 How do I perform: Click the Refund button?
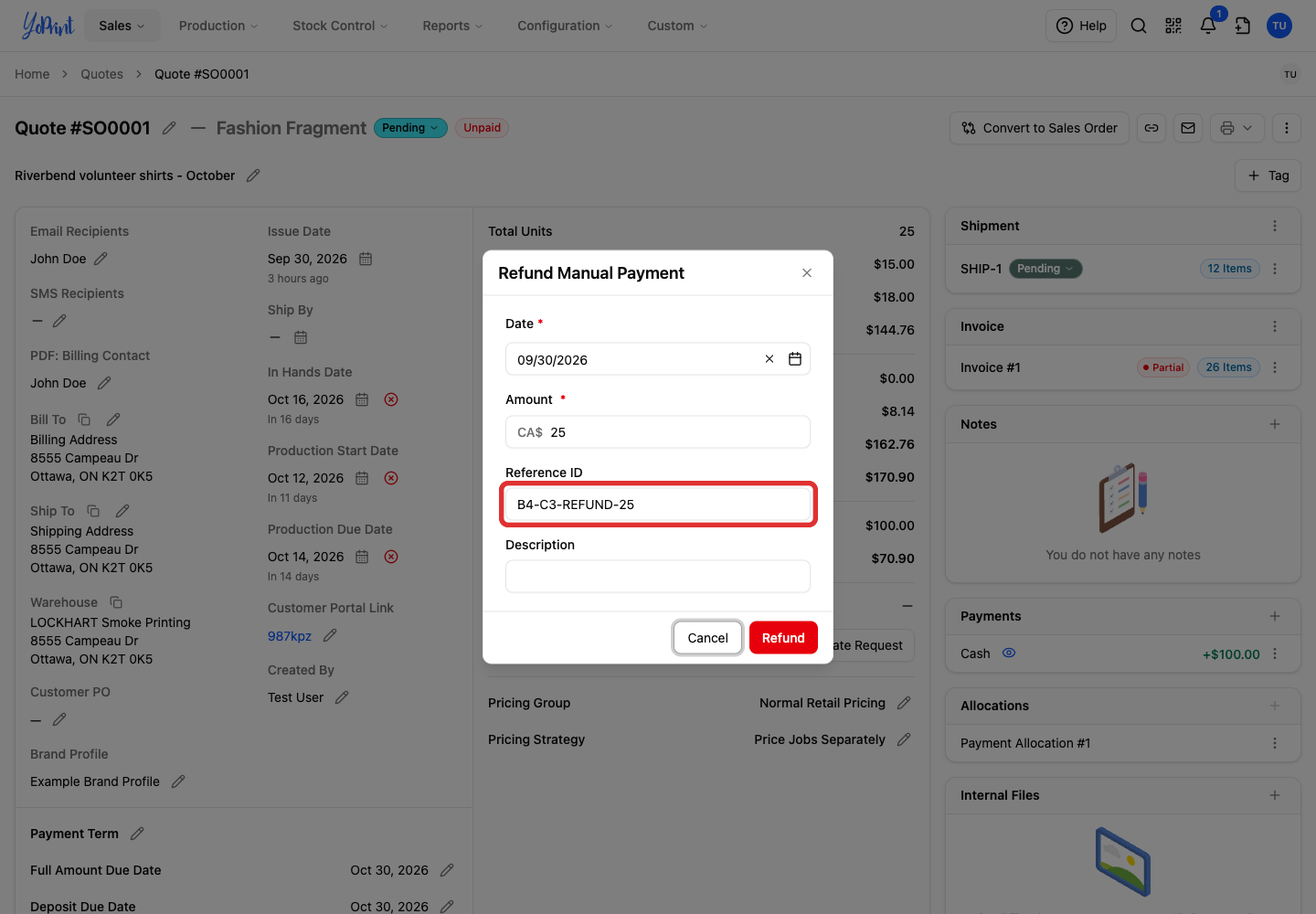tap(783, 638)
